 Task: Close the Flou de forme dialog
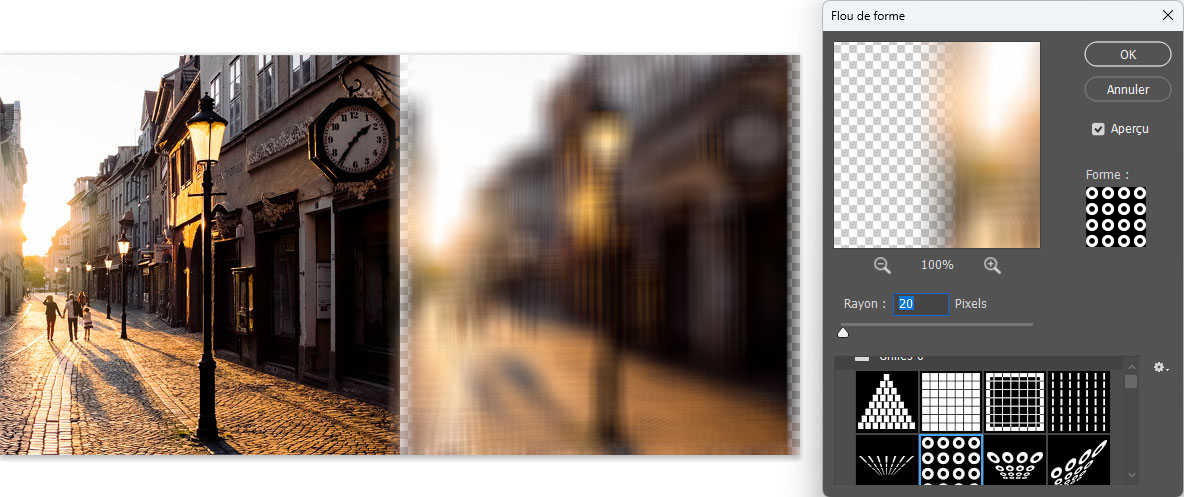click(1167, 15)
